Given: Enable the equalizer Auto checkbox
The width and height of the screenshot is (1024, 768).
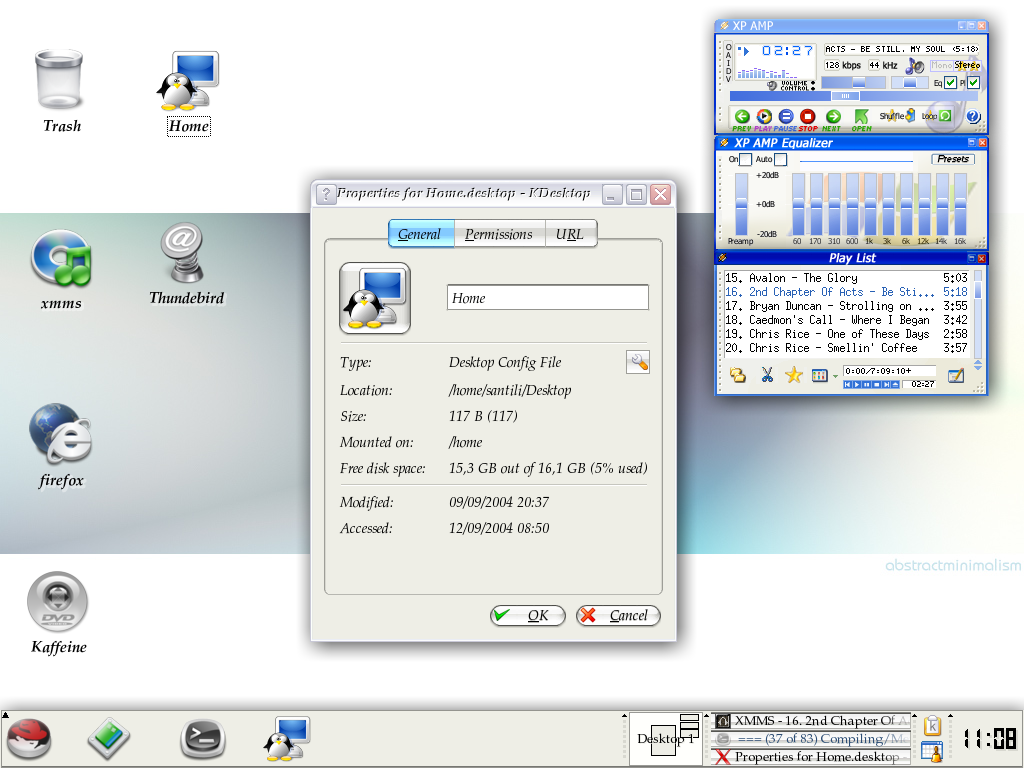Looking at the screenshot, I should coord(780,159).
